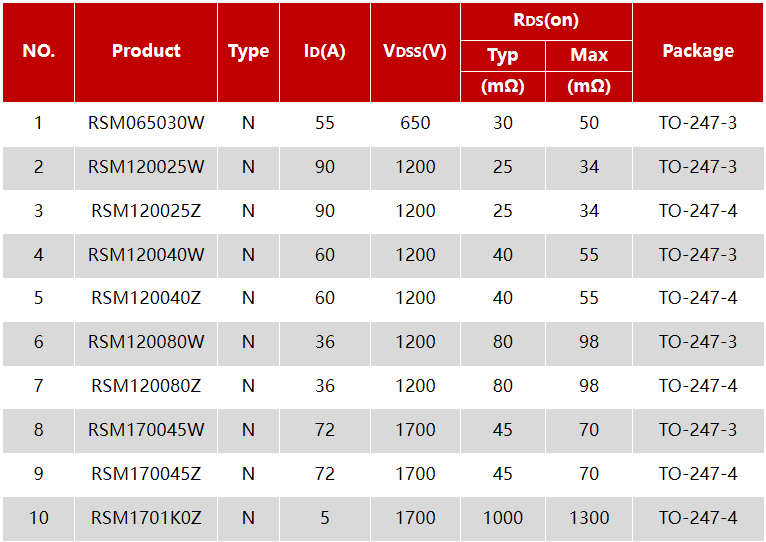Select the 1000 typical resistance cell
This screenshot has height=542, width=766.
tap(502, 518)
